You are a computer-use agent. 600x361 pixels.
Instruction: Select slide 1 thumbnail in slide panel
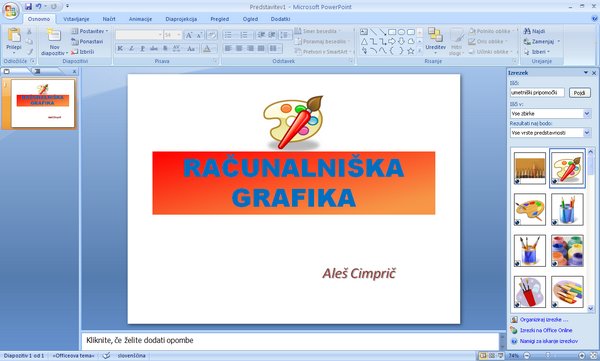(x=43, y=103)
